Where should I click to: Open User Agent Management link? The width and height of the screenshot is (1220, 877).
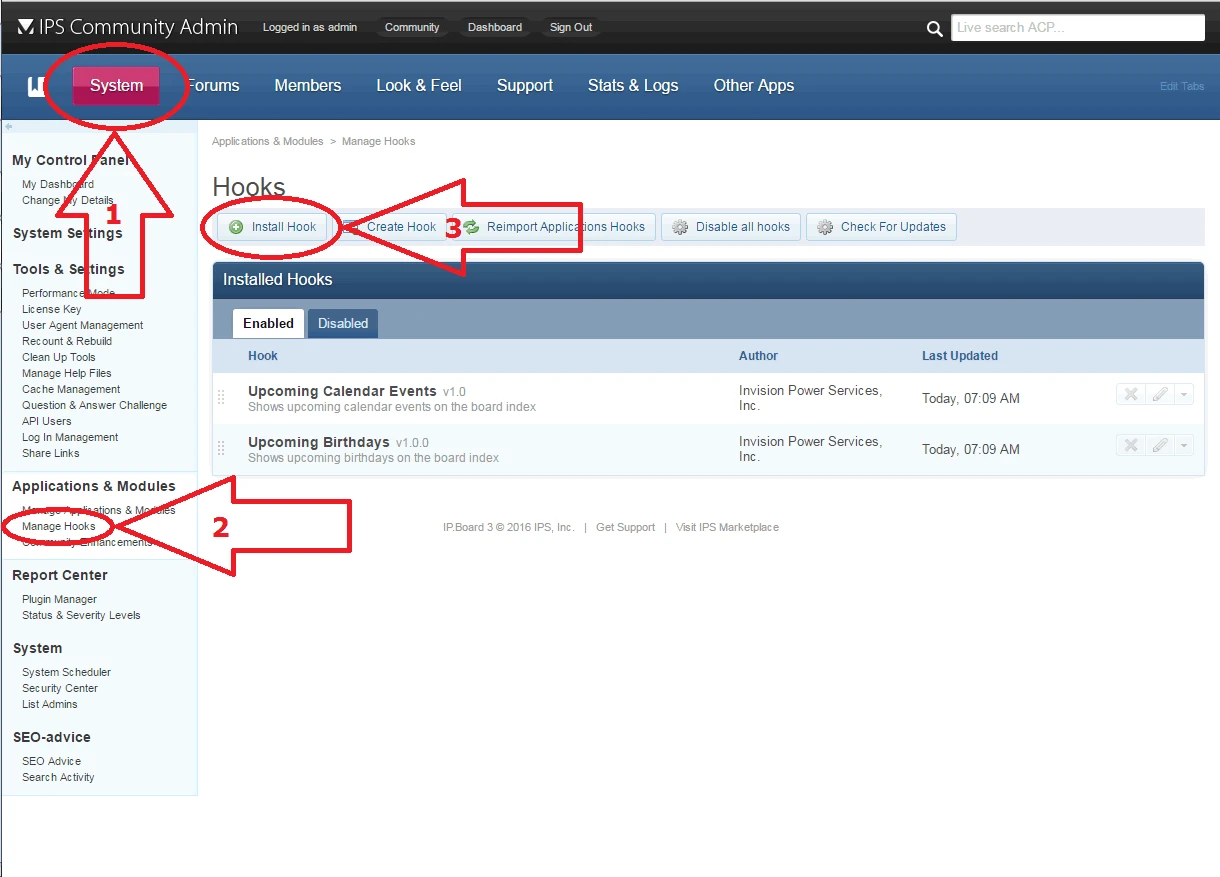tap(83, 325)
